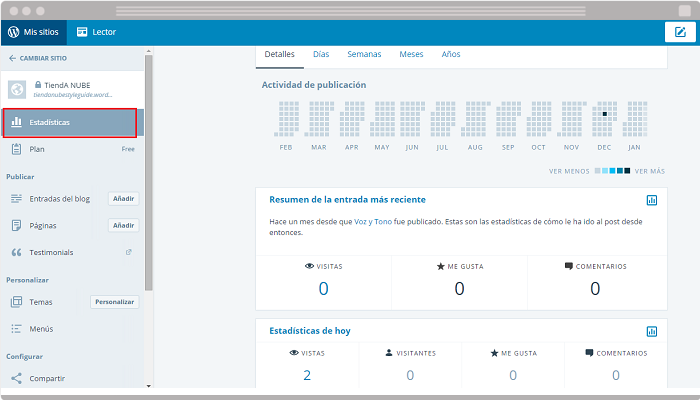Open Testimonials external link icon
The width and height of the screenshot is (700, 400).
128,252
